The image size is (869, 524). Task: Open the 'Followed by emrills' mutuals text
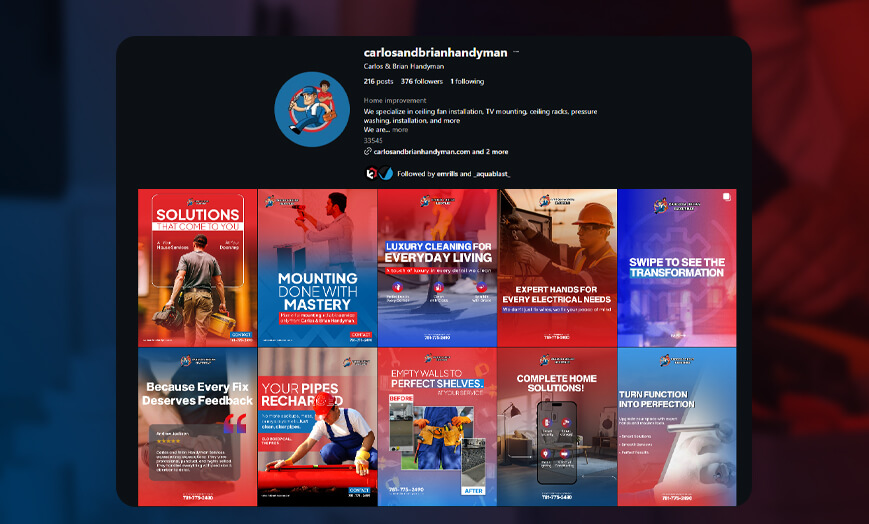[453, 173]
